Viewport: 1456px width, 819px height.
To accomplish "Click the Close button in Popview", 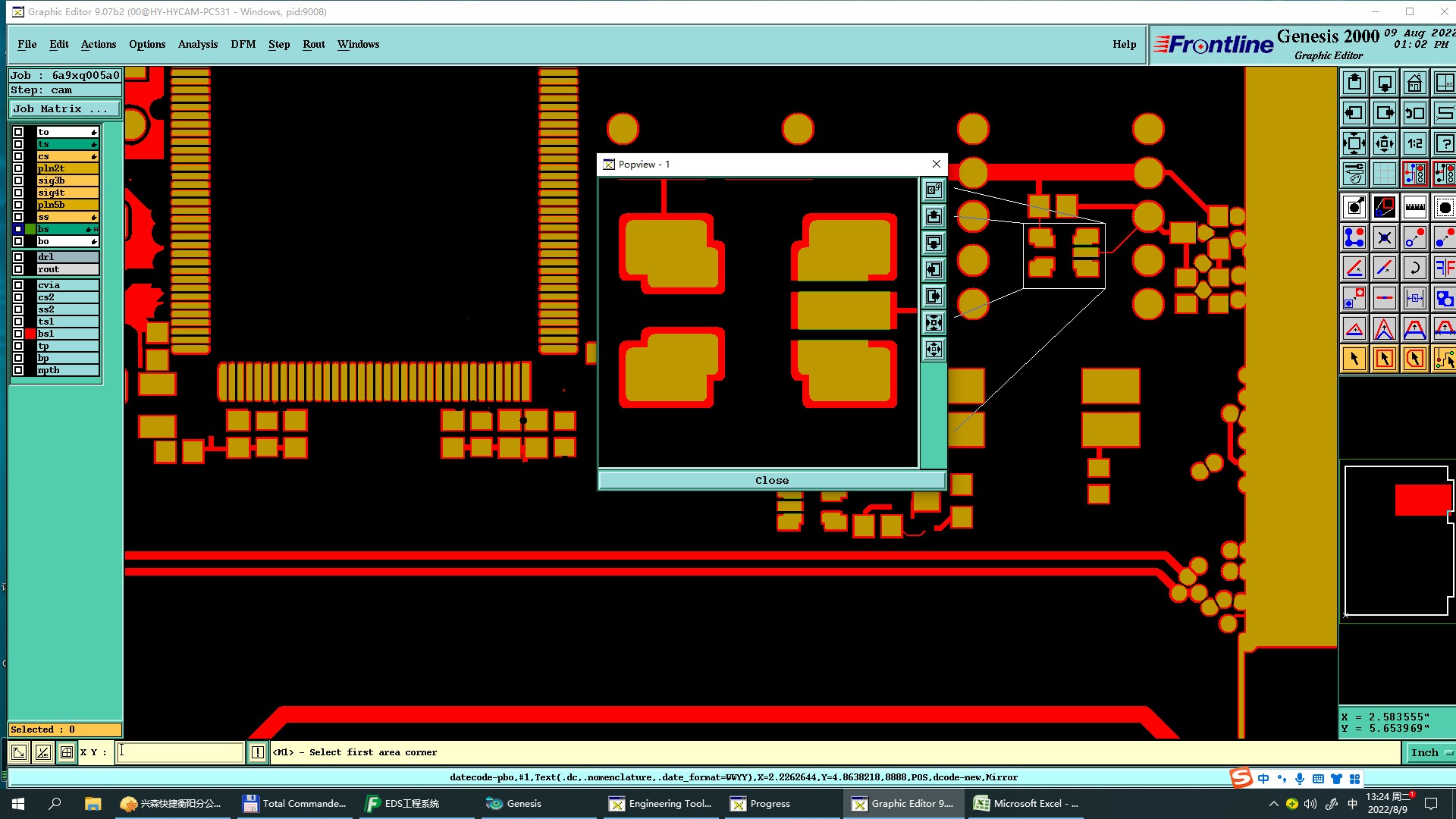I will 771,480.
